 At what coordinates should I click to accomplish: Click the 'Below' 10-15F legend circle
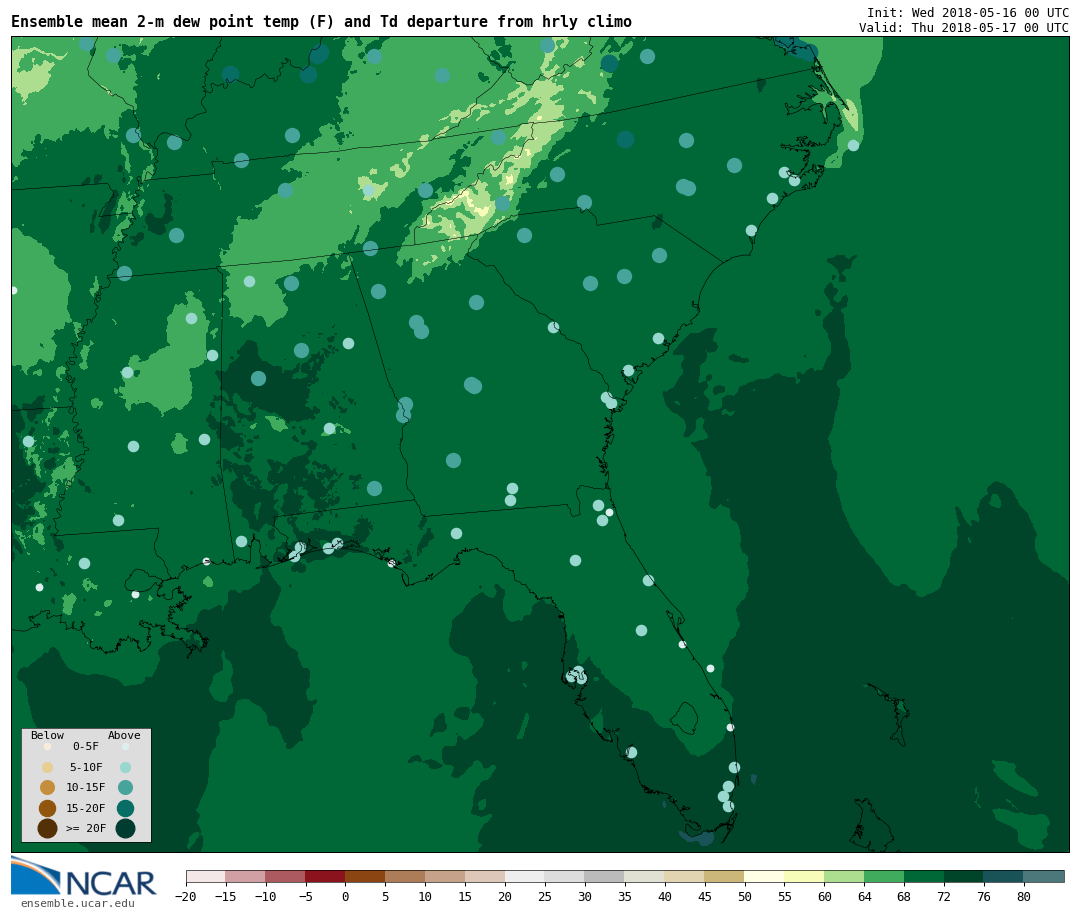coord(47,787)
